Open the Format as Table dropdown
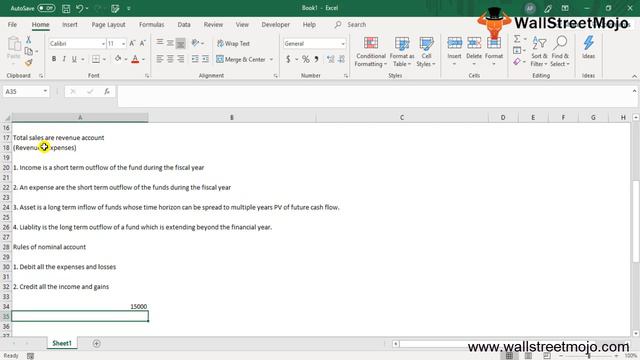640x360 pixels. (402, 52)
